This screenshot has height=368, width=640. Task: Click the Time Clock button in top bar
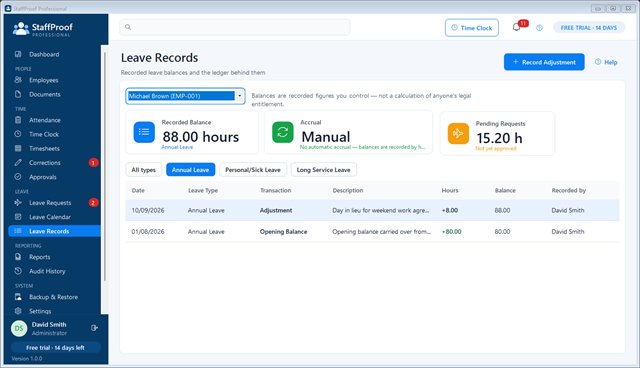[472, 28]
